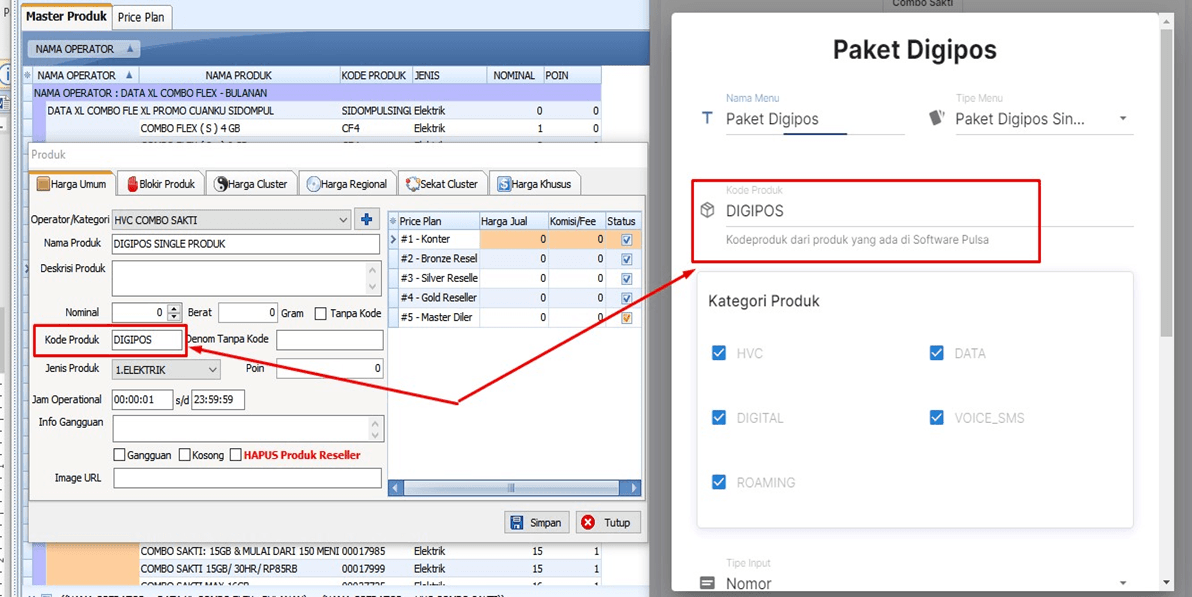Click the Simpan save disk icon
Viewport: 1192px width, 597px height.
coord(517,523)
